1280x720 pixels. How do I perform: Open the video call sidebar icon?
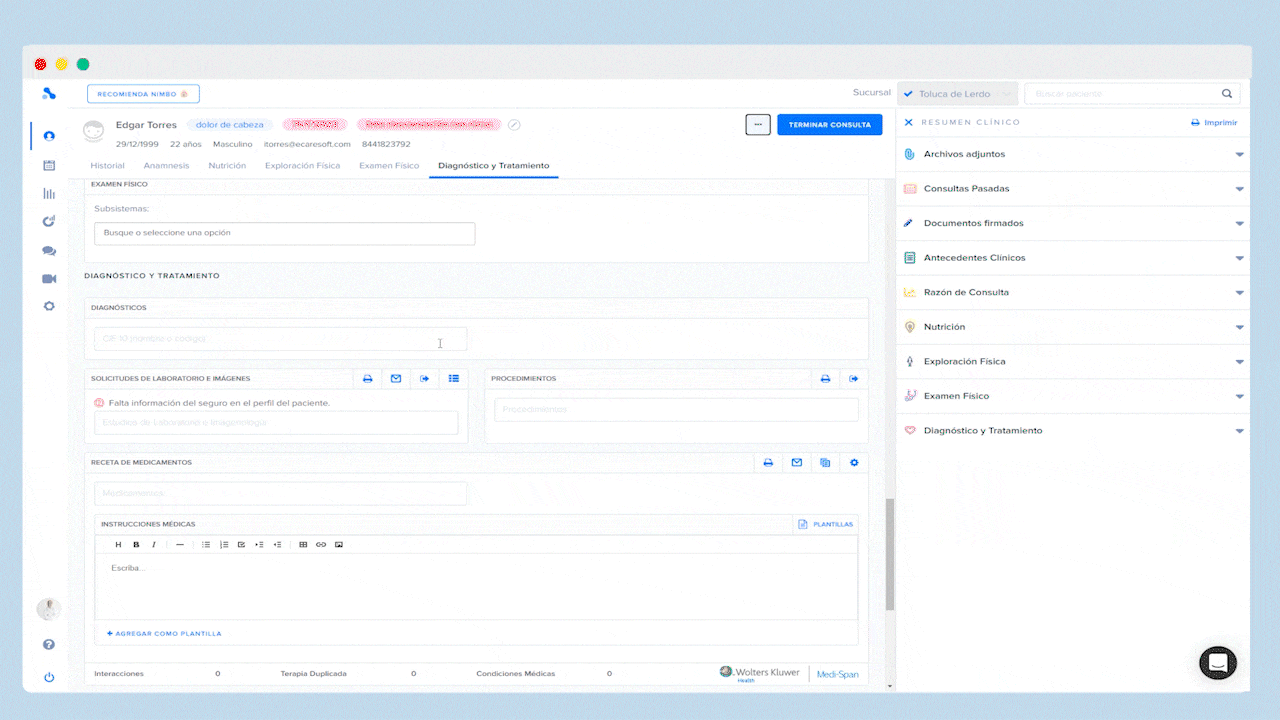(49, 279)
